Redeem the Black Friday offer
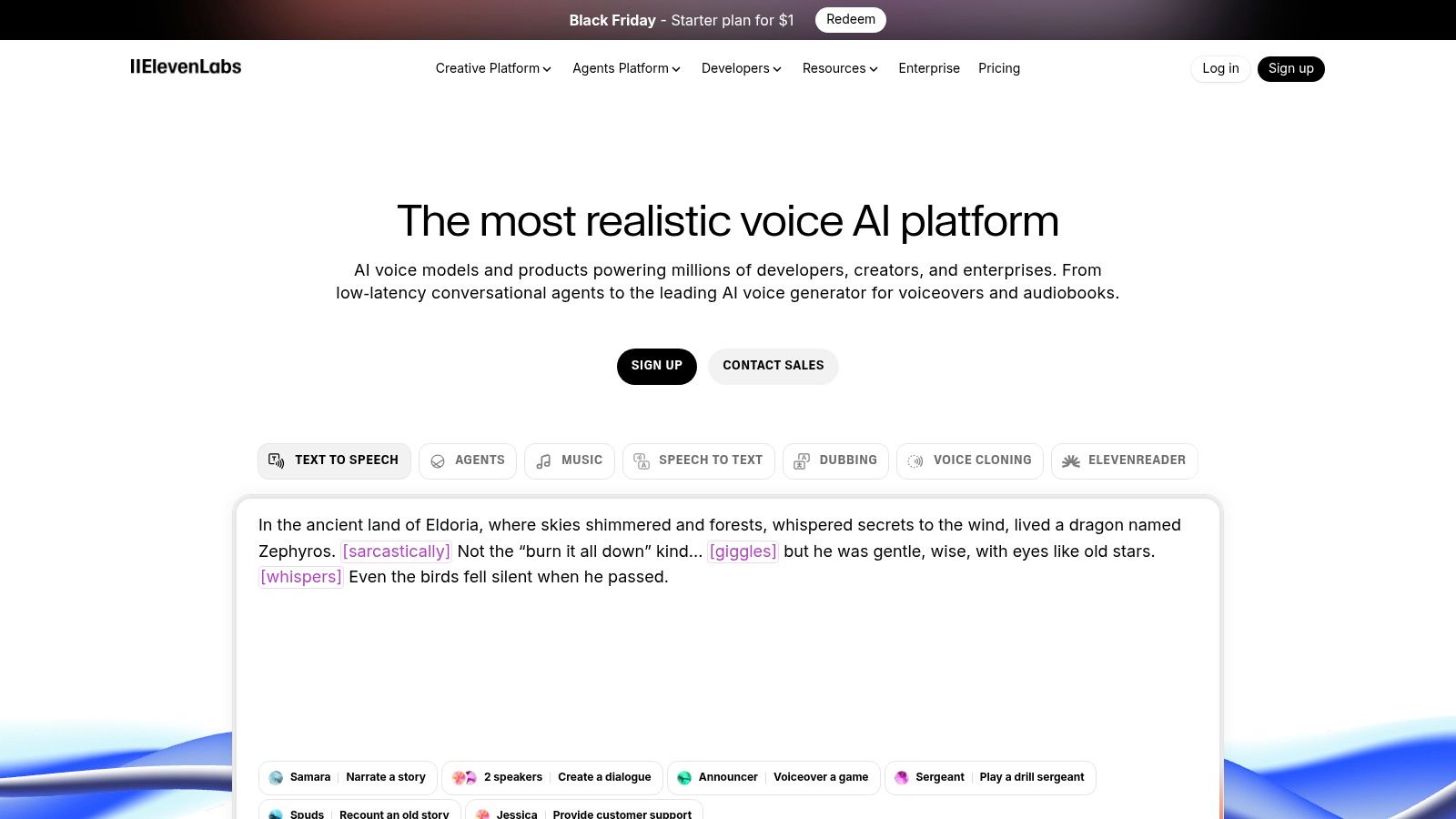The width and height of the screenshot is (1456, 819). [x=850, y=19]
